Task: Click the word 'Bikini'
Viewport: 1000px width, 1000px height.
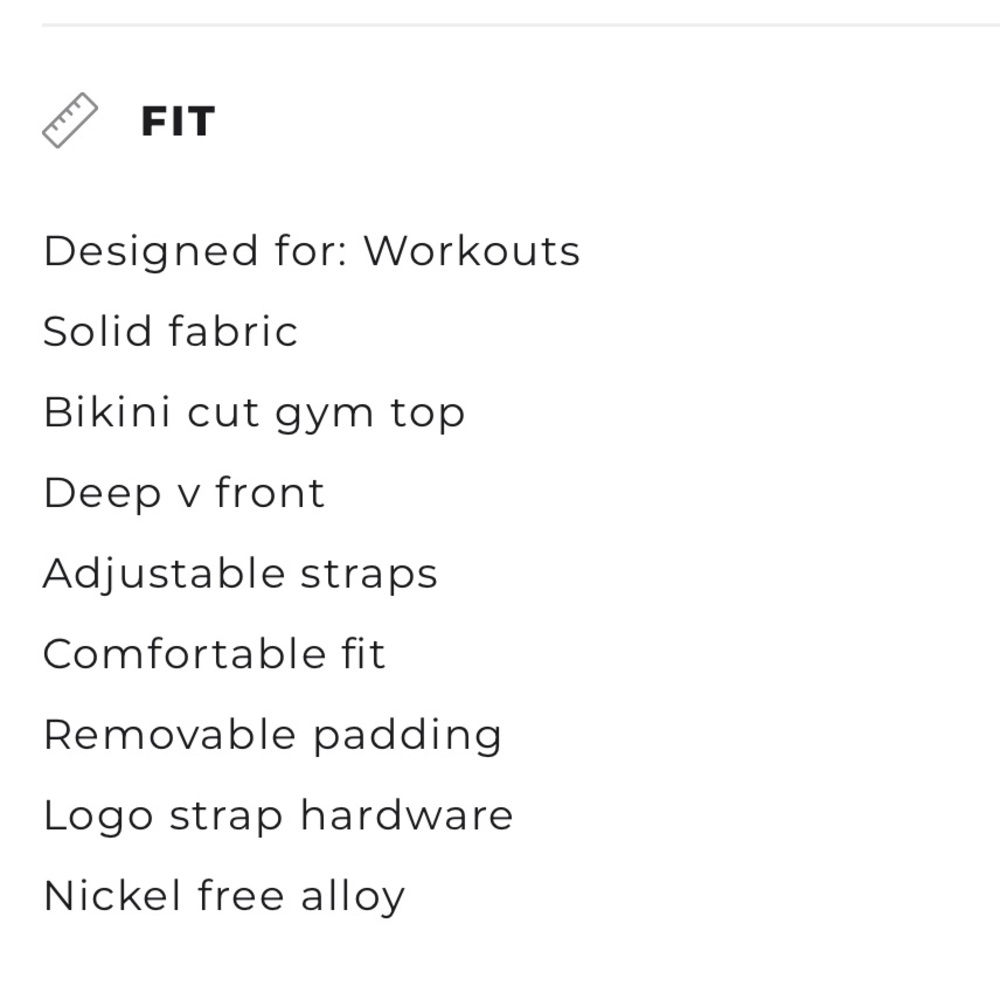Action: [107, 411]
